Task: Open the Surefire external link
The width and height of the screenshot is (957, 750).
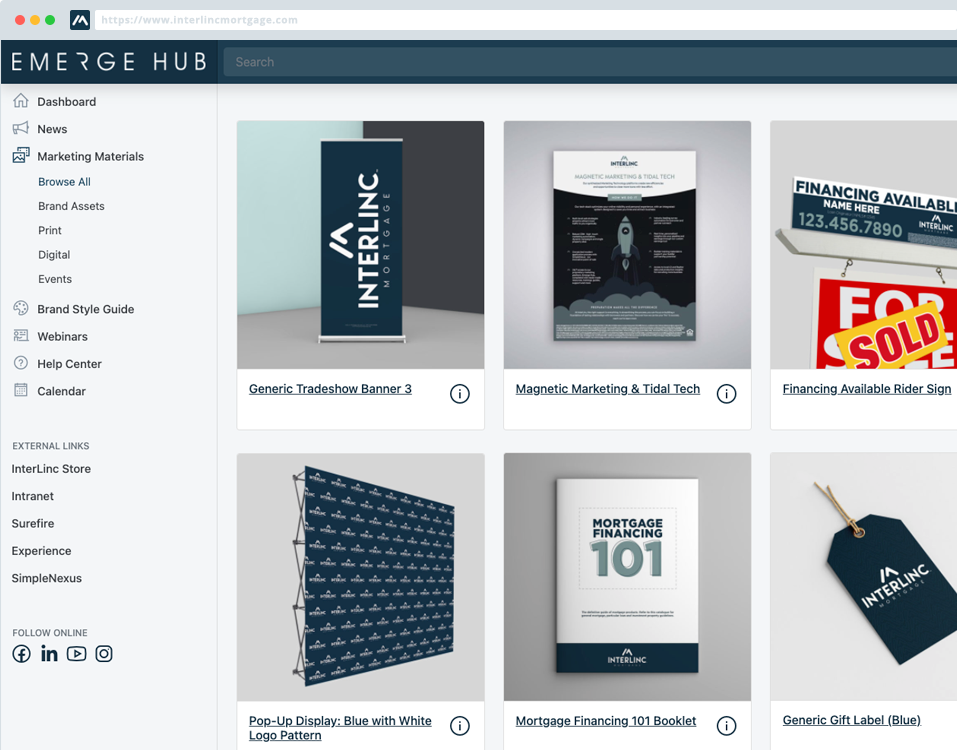Action: click(33, 524)
